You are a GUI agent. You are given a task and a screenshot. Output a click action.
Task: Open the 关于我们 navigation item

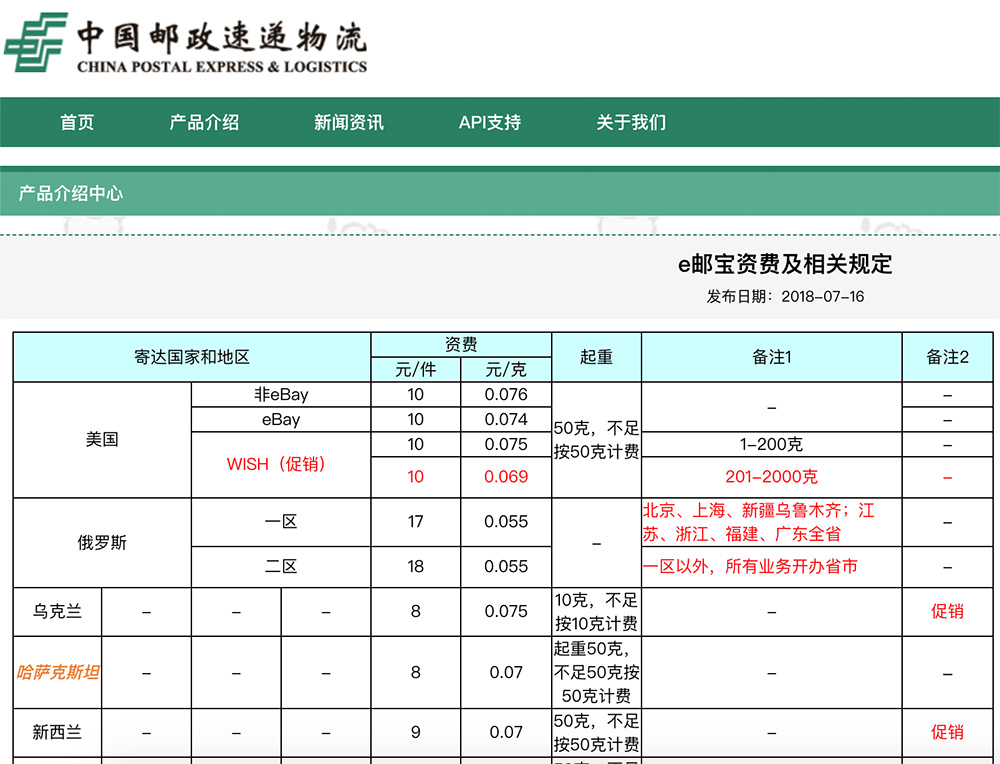tap(631, 122)
